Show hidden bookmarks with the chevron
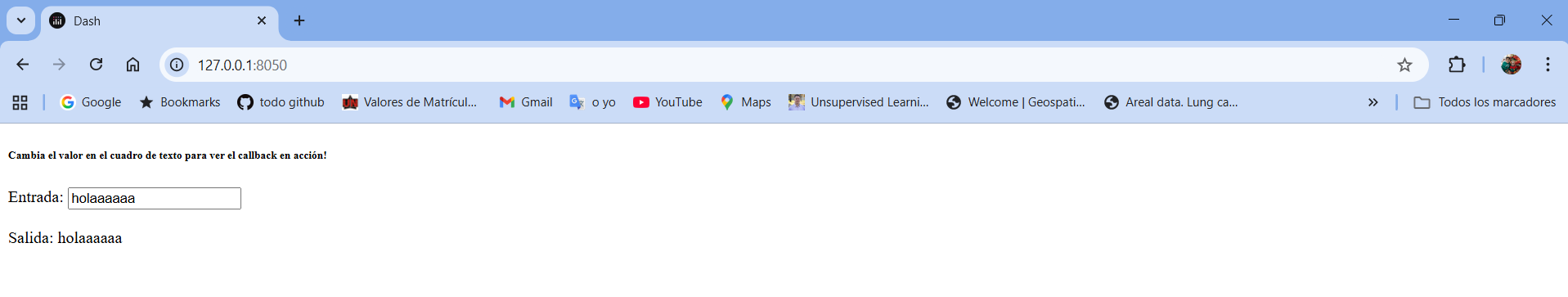The width and height of the screenshot is (1568, 297). [x=1373, y=102]
